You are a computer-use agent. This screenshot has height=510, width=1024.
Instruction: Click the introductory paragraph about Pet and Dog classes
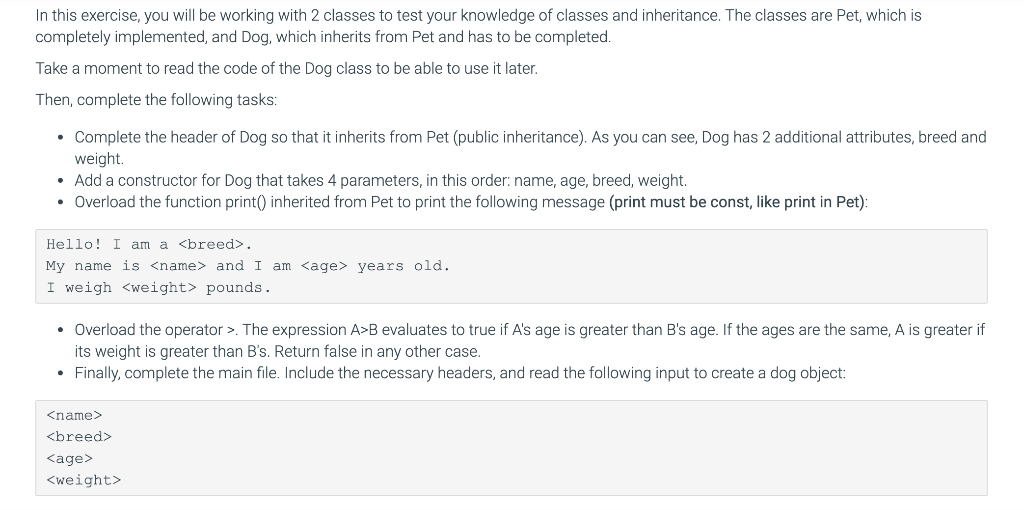tap(478, 26)
